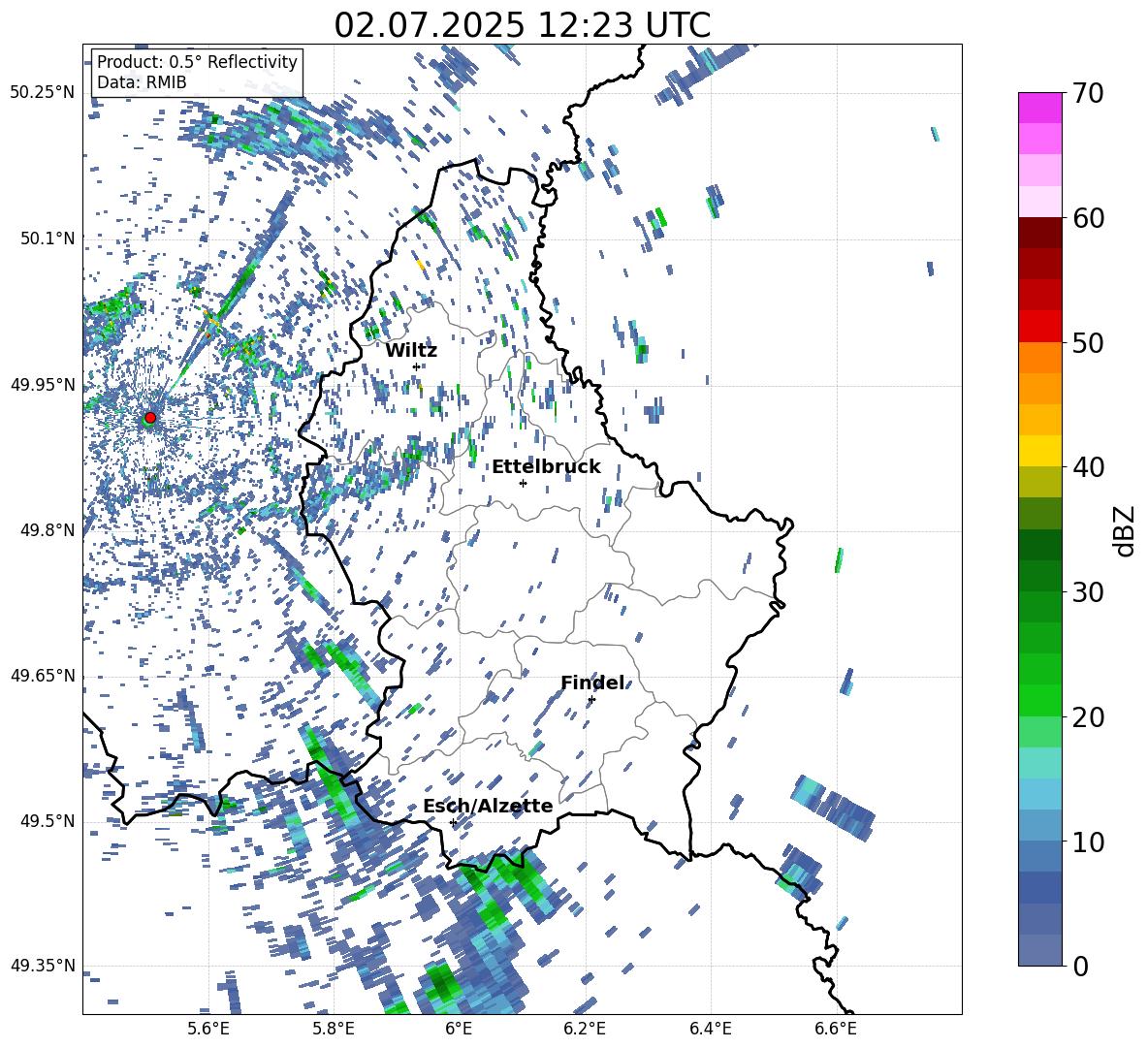Click the Product: 0.5° Reflectivity text
Screen dimensions: 1148x1048
click(x=197, y=61)
